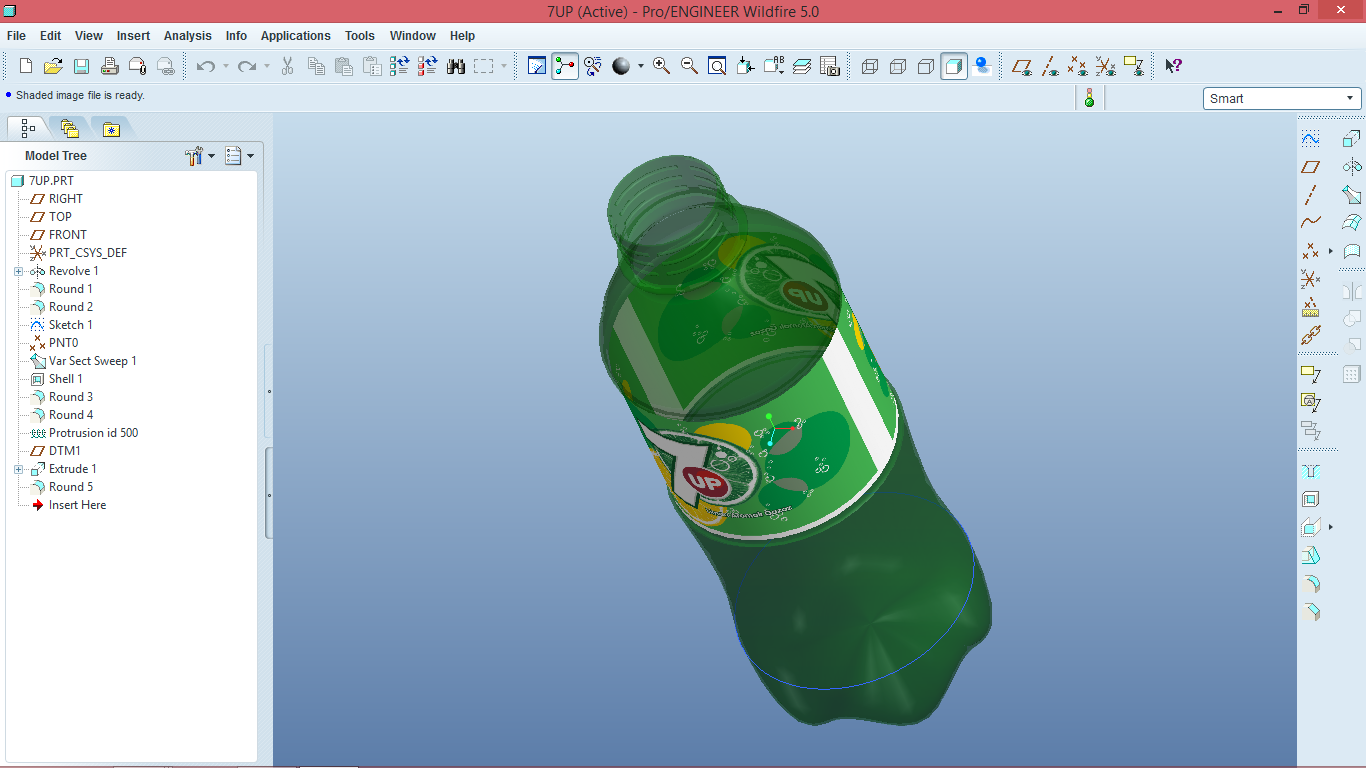Click the Zoom Out magnifier icon
Screen dimensions: 1366x768
(x=689, y=66)
